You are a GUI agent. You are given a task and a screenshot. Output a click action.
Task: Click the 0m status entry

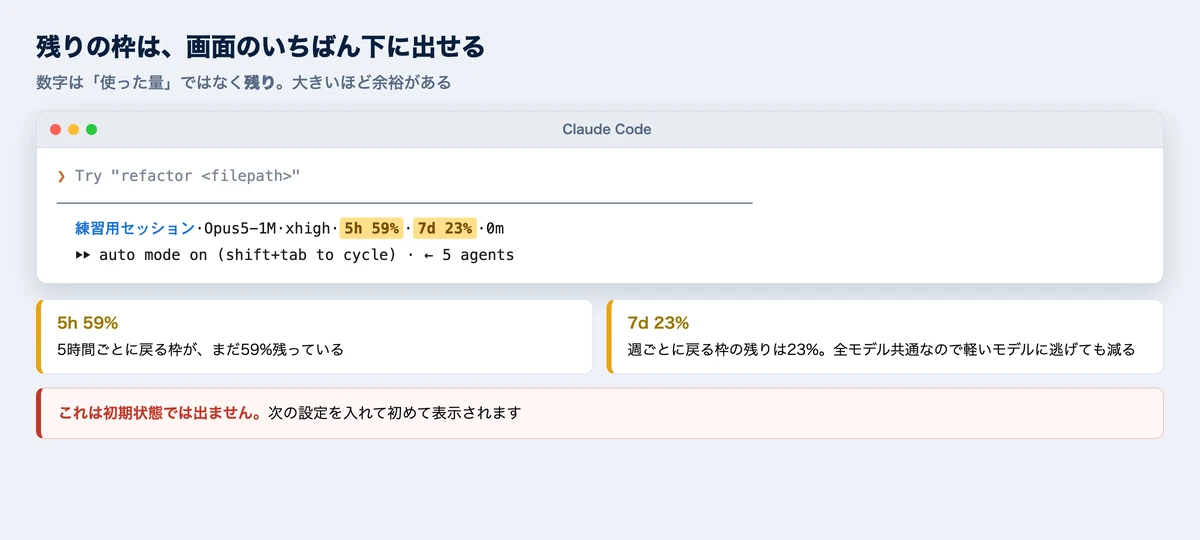pos(495,229)
